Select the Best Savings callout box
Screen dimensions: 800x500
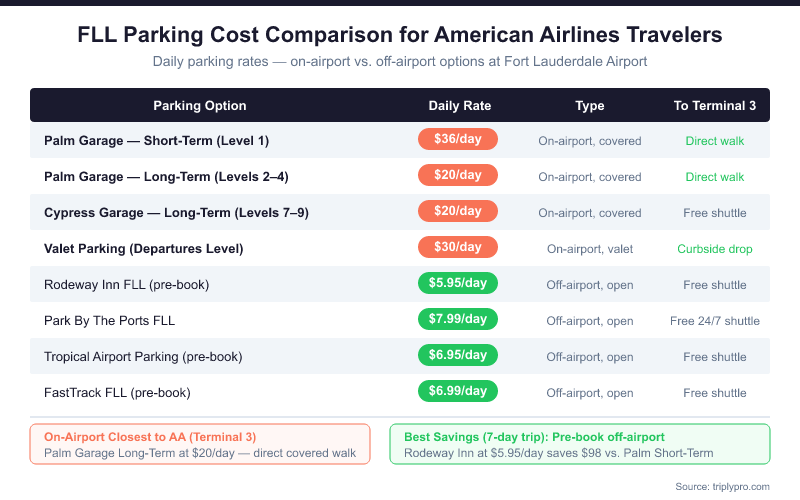point(580,444)
